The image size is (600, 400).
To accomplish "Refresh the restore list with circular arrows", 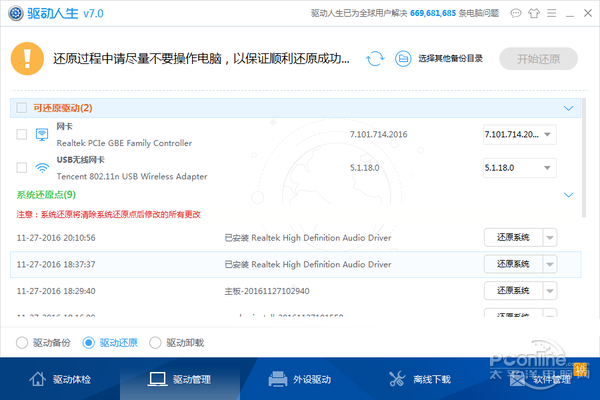I will coord(375,59).
